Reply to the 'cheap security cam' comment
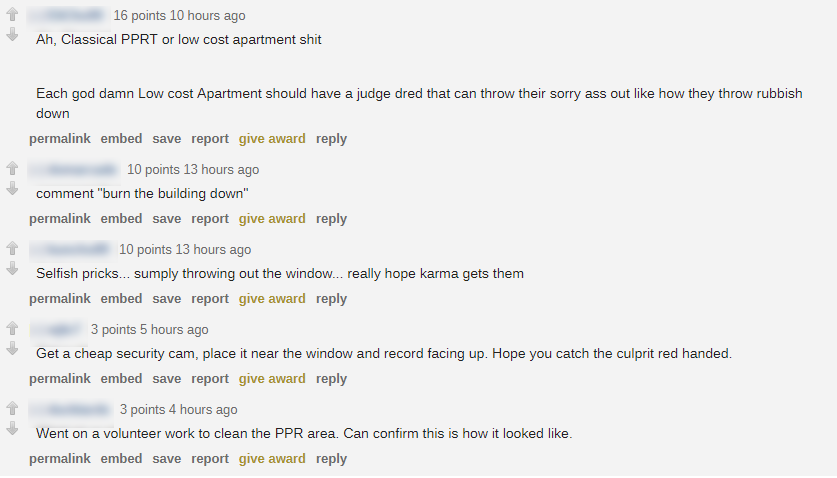 [x=331, y=379]
